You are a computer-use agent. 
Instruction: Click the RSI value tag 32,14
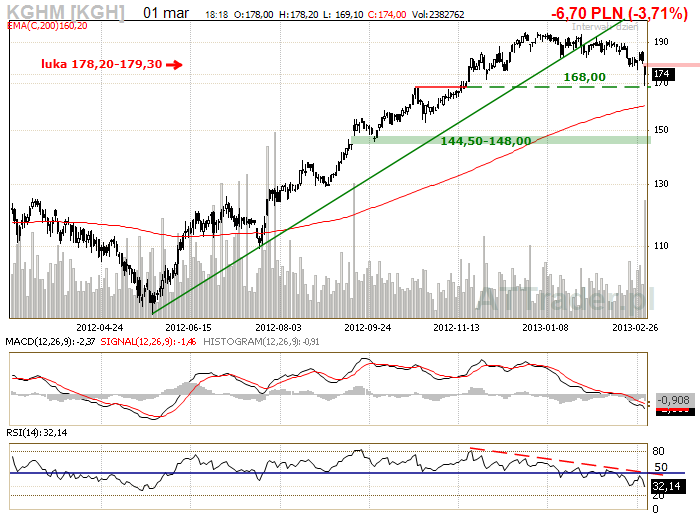(x=667, y=486)
